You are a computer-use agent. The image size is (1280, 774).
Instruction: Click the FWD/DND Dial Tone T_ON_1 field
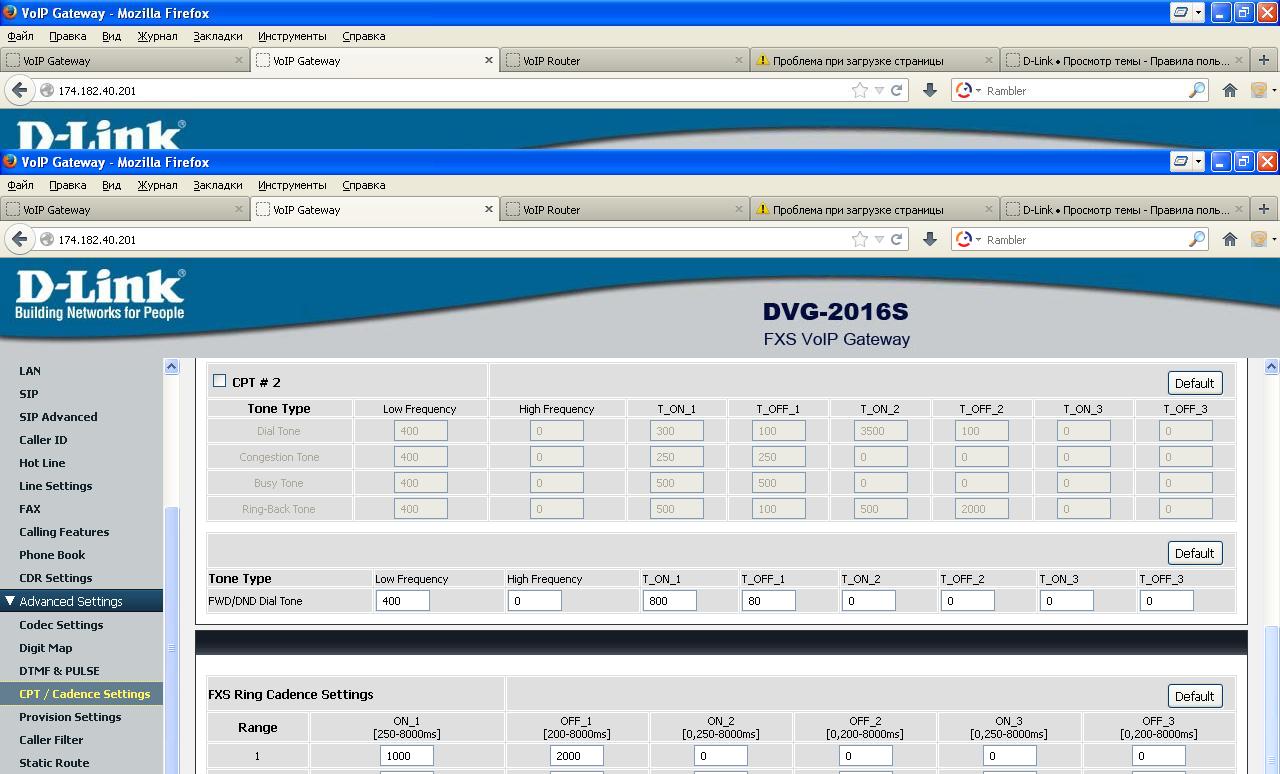(x=669, y=601)
